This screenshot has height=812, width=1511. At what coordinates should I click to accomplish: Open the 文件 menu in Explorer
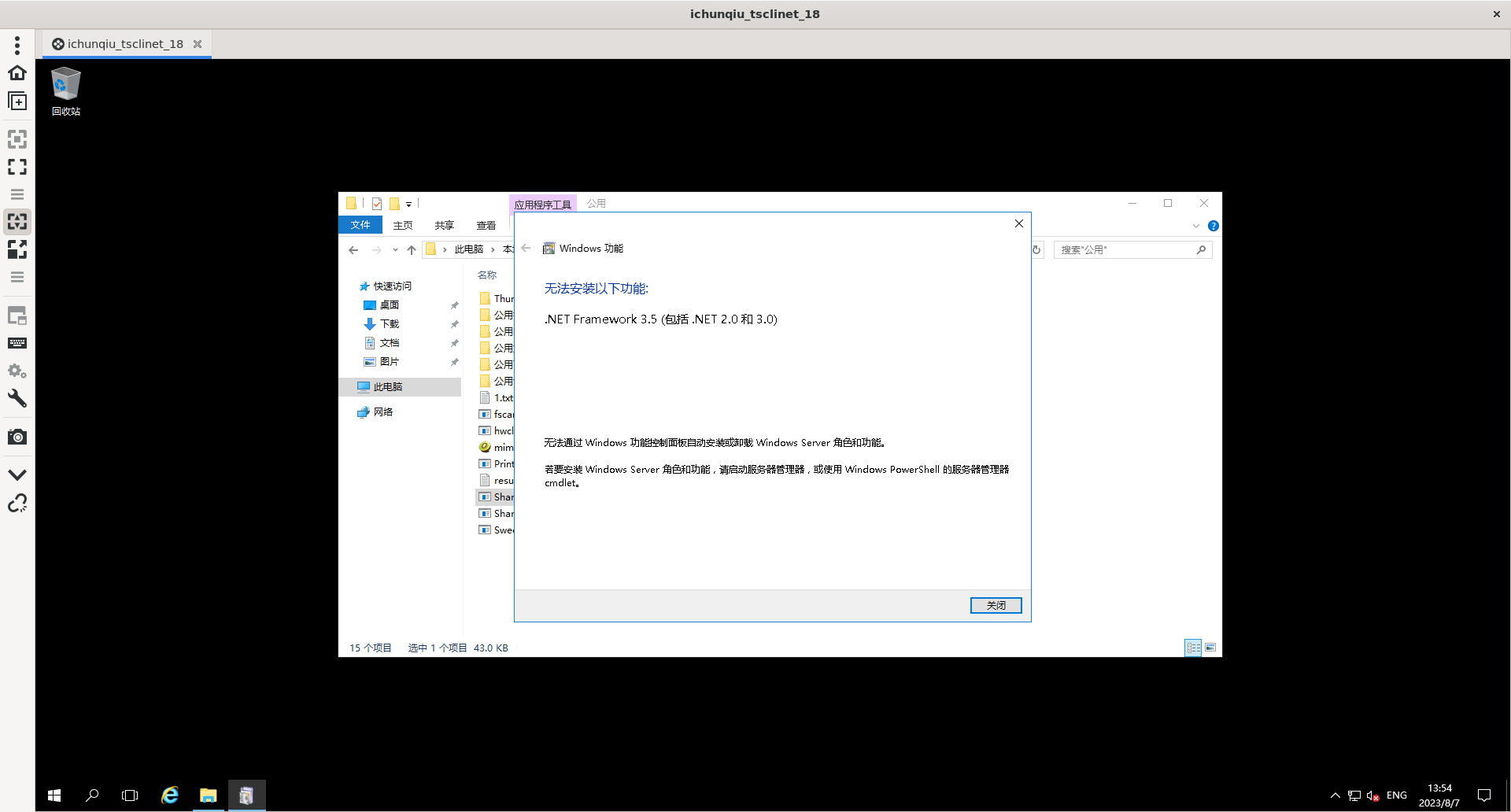[x=360, y=225]
